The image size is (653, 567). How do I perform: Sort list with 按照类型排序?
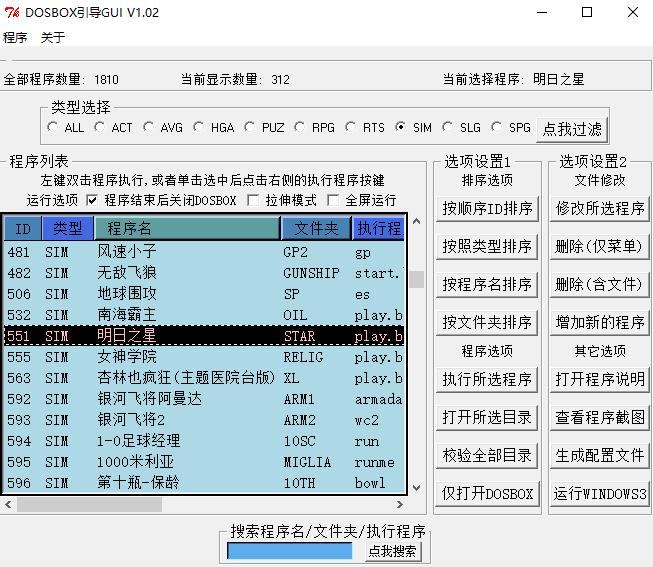[487, 246]
